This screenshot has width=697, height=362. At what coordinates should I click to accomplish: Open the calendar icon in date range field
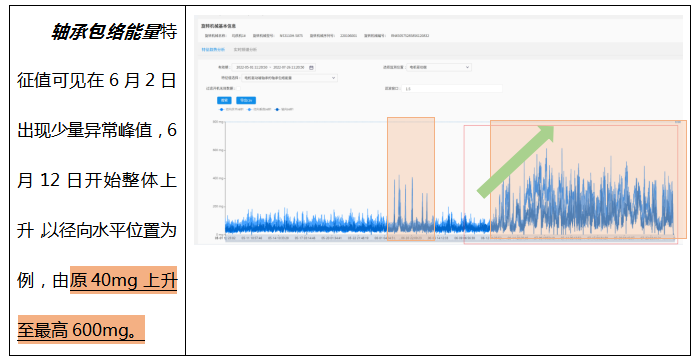point(312,68)
